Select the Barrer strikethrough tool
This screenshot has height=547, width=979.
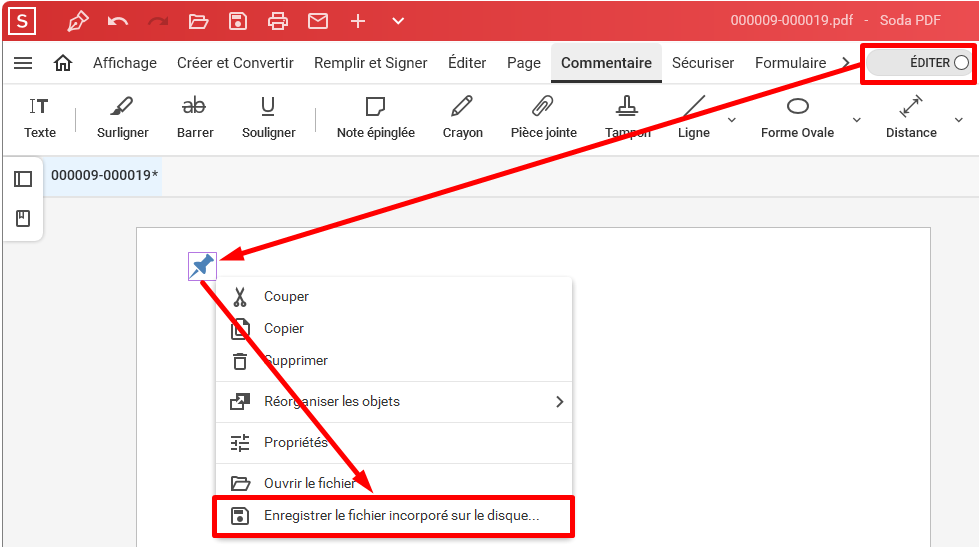point(195,117)
